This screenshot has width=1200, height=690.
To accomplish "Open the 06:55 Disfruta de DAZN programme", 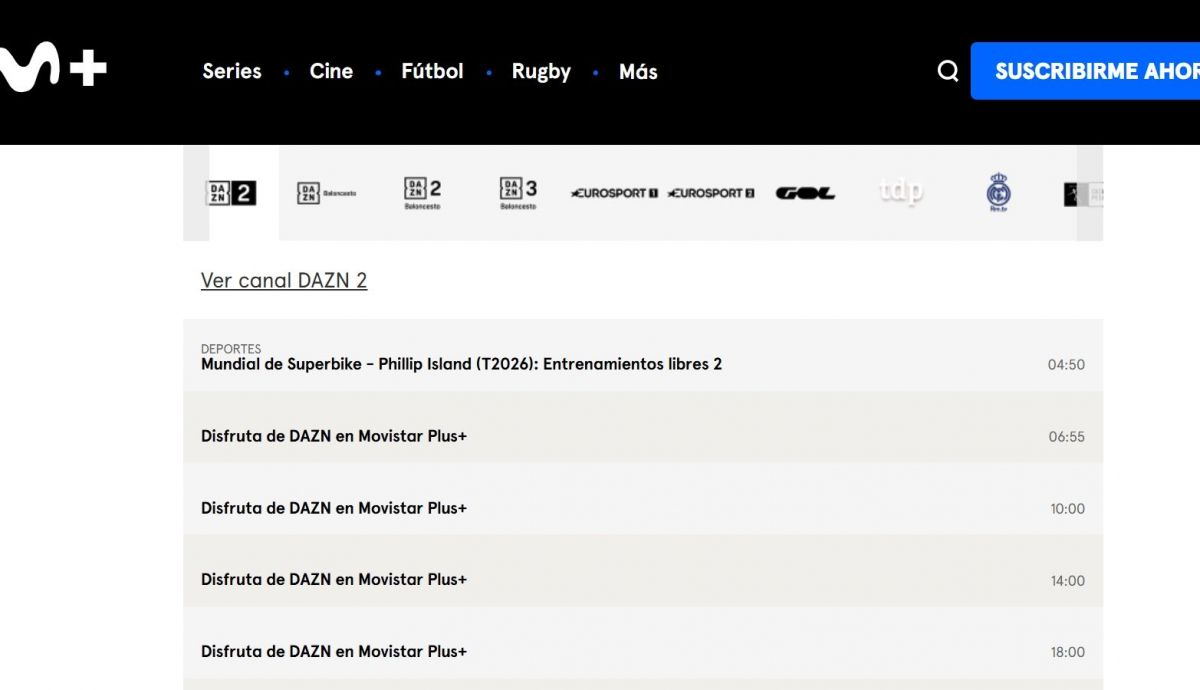I will [x=334, y=436].
